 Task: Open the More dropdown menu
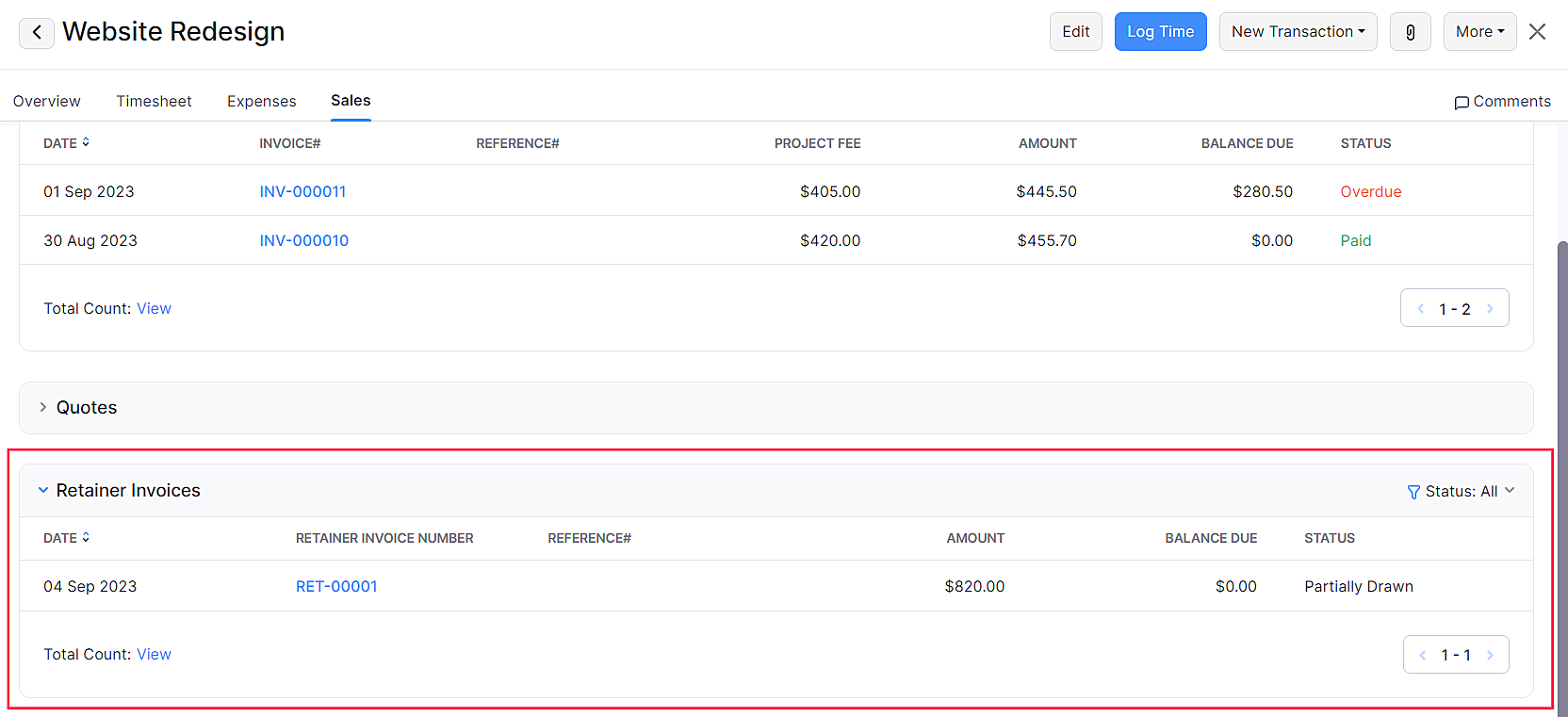(1478, 32)
